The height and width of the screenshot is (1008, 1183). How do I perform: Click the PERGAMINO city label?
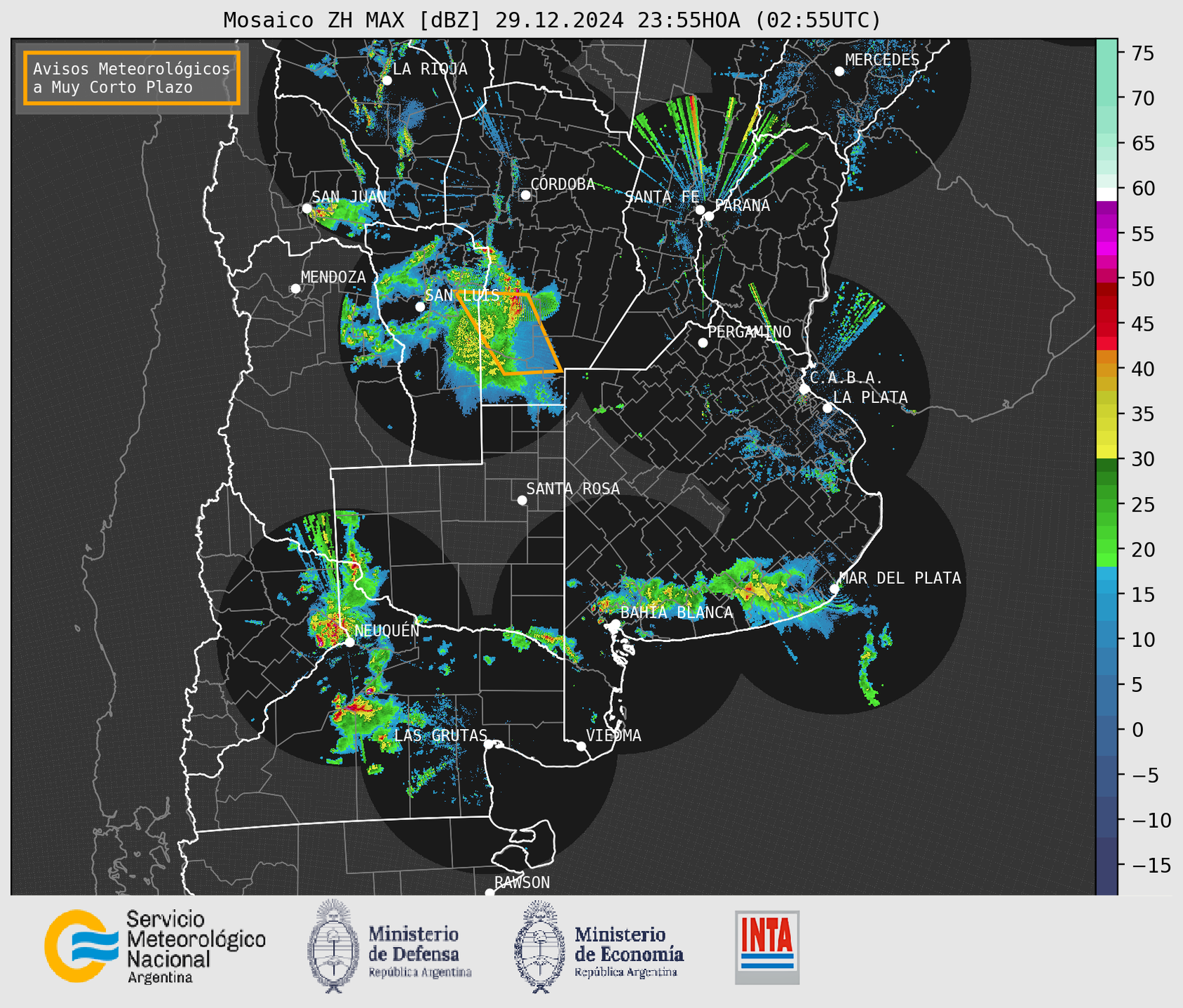(750, 332)
